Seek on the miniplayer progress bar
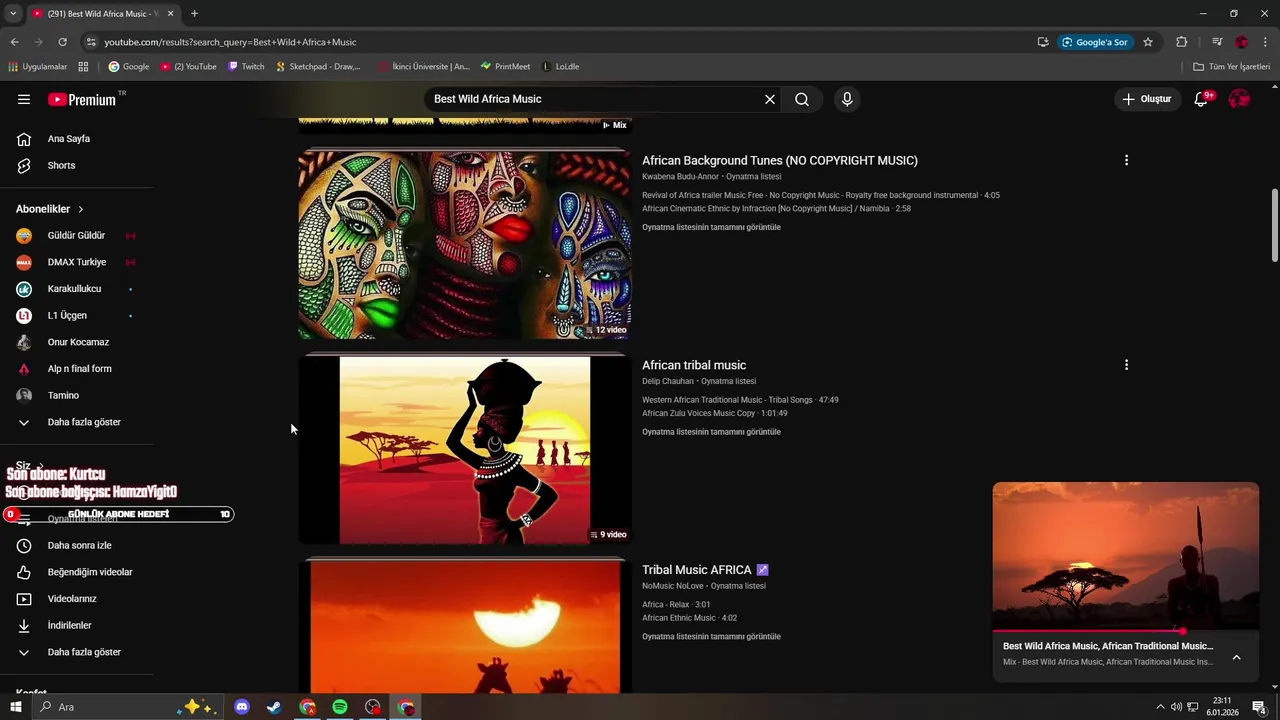The height and width of the screenshot is (720, 1280). point(1125,631)
